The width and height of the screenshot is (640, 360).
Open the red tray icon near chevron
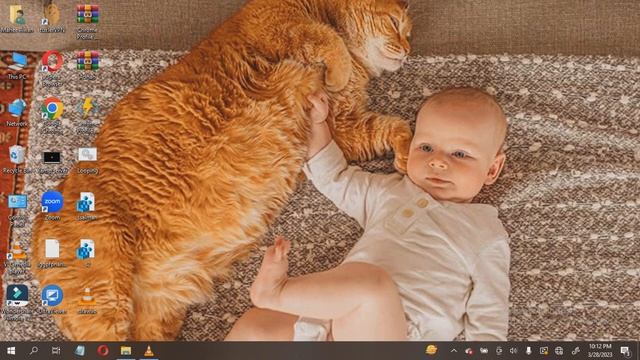[469, 351]
